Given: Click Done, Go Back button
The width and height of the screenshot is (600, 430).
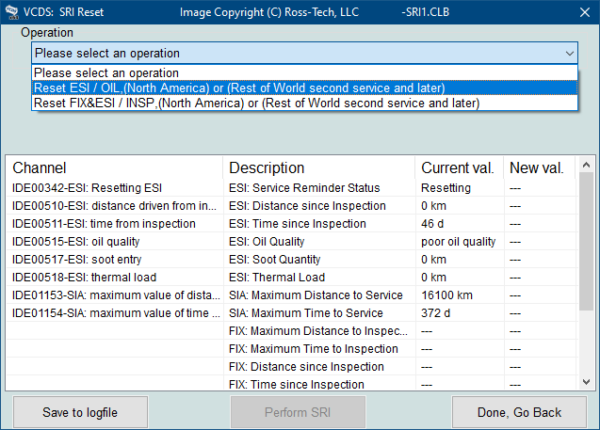Looking at the screenshot, I should point(518,411).
